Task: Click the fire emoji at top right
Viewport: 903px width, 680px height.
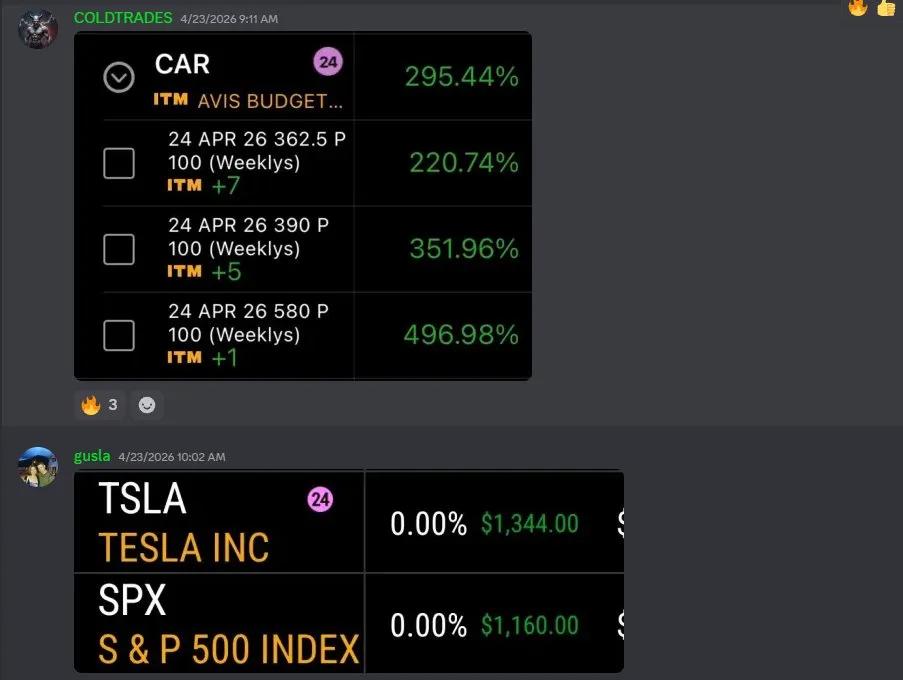Action: [x=858, y=7]
